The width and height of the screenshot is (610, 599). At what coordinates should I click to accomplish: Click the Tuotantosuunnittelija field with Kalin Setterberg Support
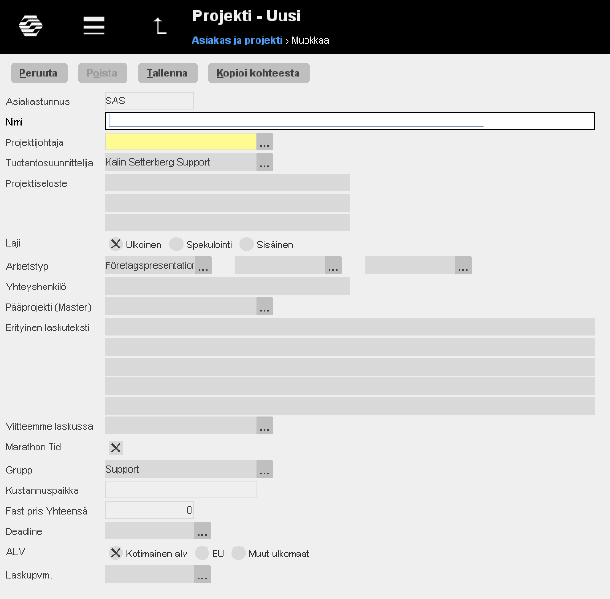[181, 162]
